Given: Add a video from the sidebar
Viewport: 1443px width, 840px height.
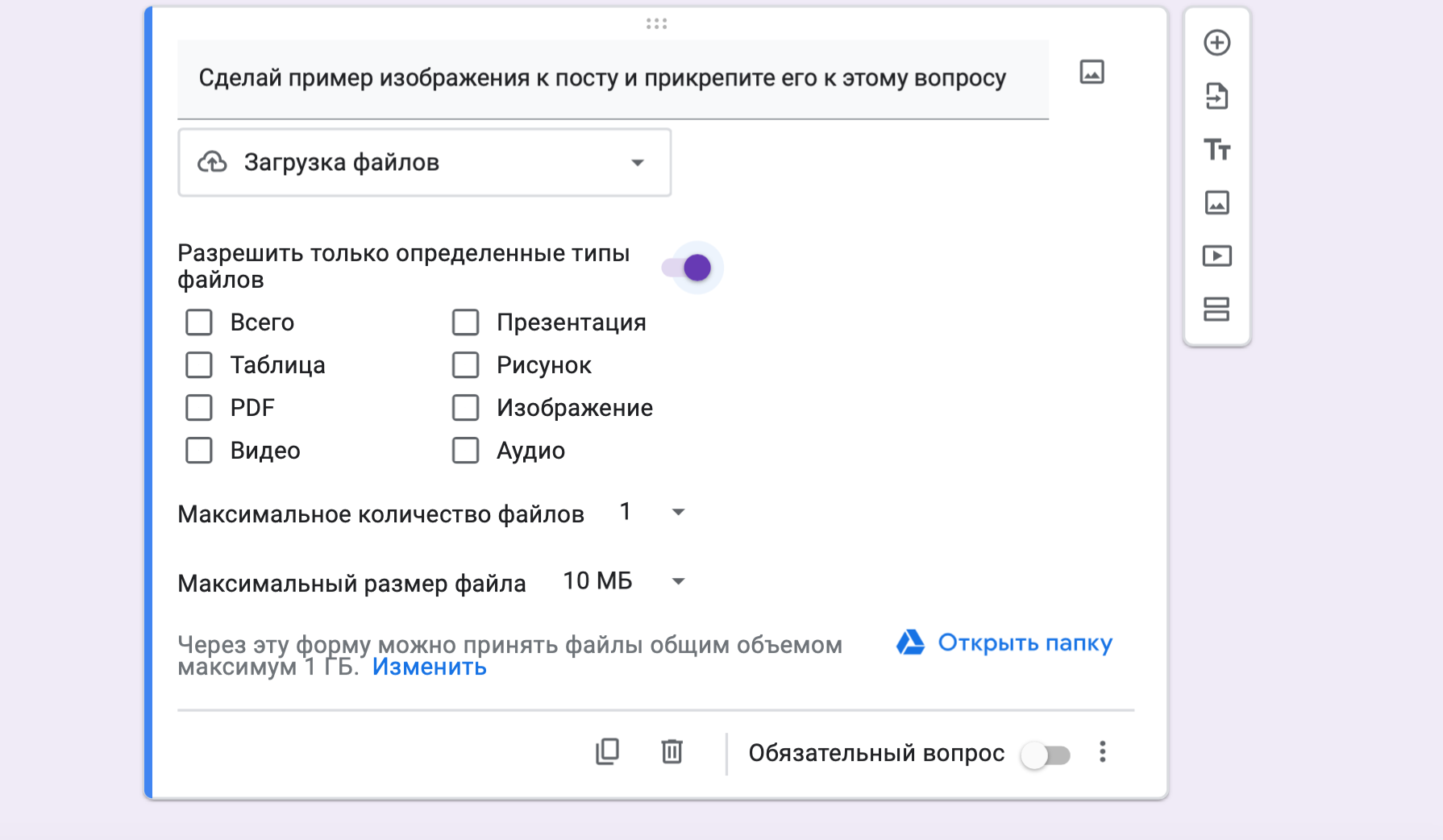Looking at the screenshot, I should coord(1216,256).
